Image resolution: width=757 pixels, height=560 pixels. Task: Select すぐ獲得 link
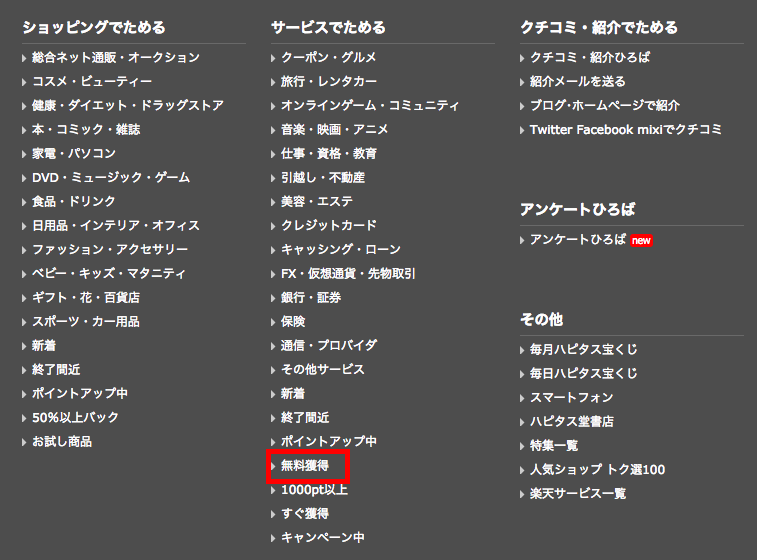305,514
